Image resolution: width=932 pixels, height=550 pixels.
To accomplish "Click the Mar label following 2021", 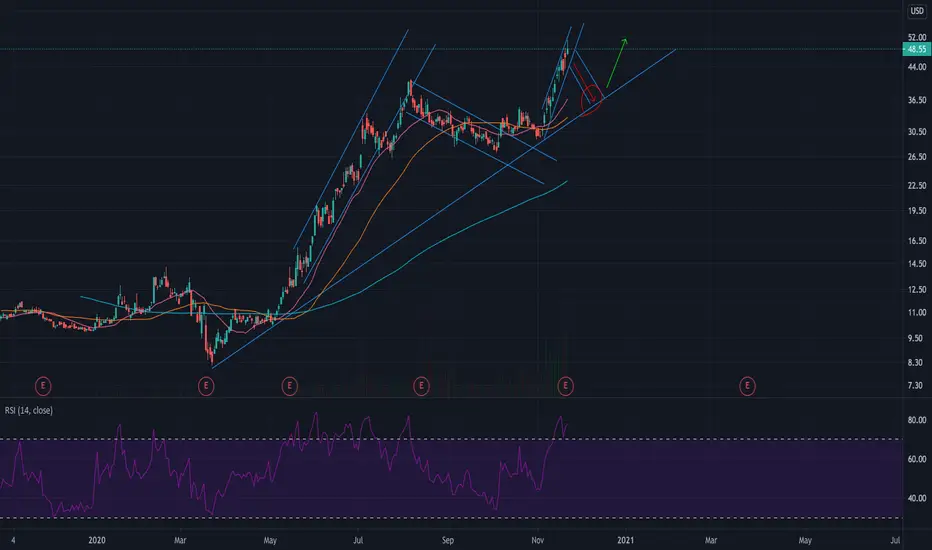I will [711, 540].
